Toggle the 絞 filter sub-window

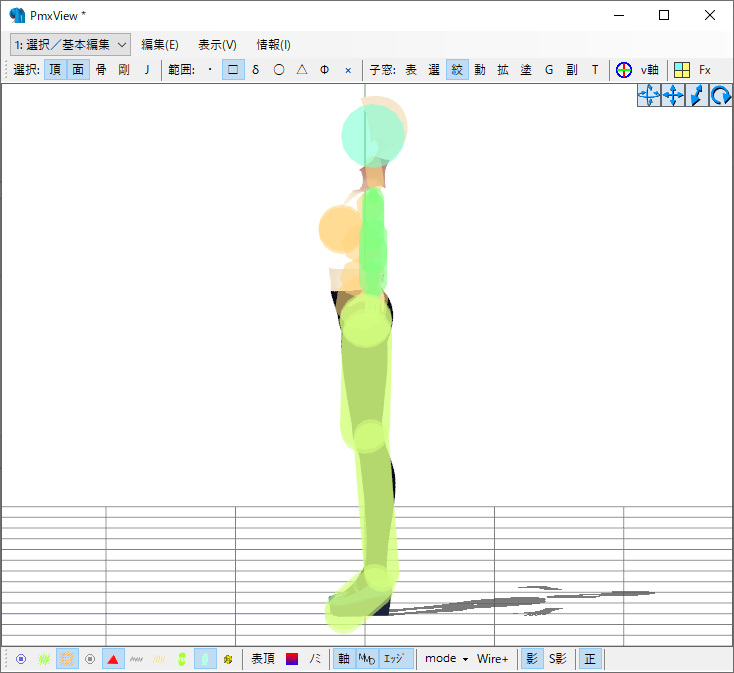point(457,70)
